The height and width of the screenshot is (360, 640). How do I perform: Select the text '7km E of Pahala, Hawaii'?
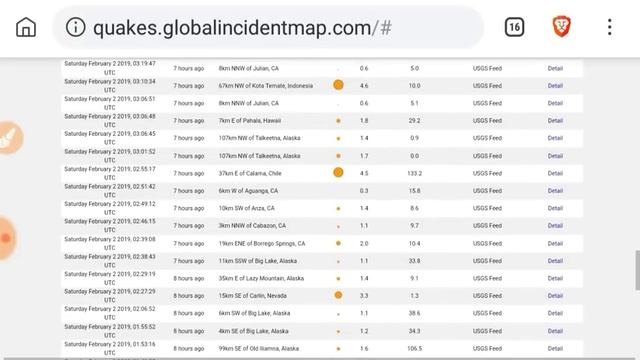(x=250, y=121)
